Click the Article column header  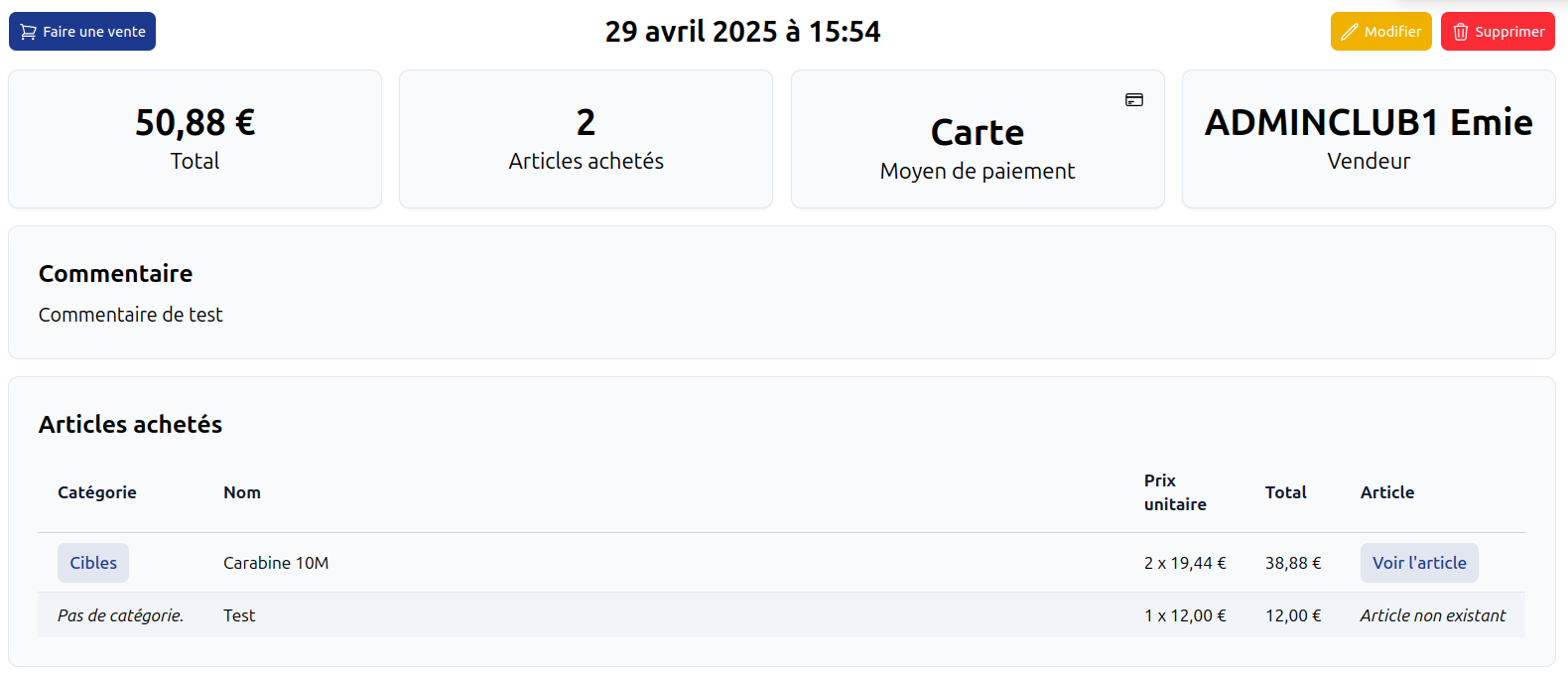1387,492
